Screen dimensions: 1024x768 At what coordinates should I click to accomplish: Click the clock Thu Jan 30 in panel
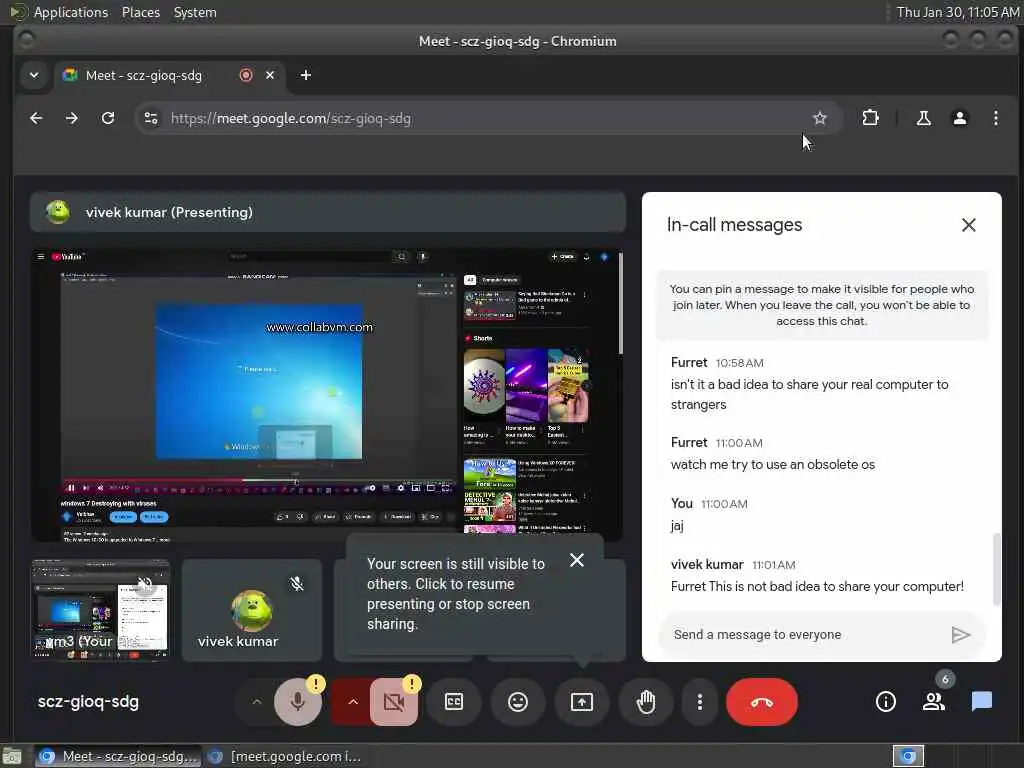coord(957,12)
